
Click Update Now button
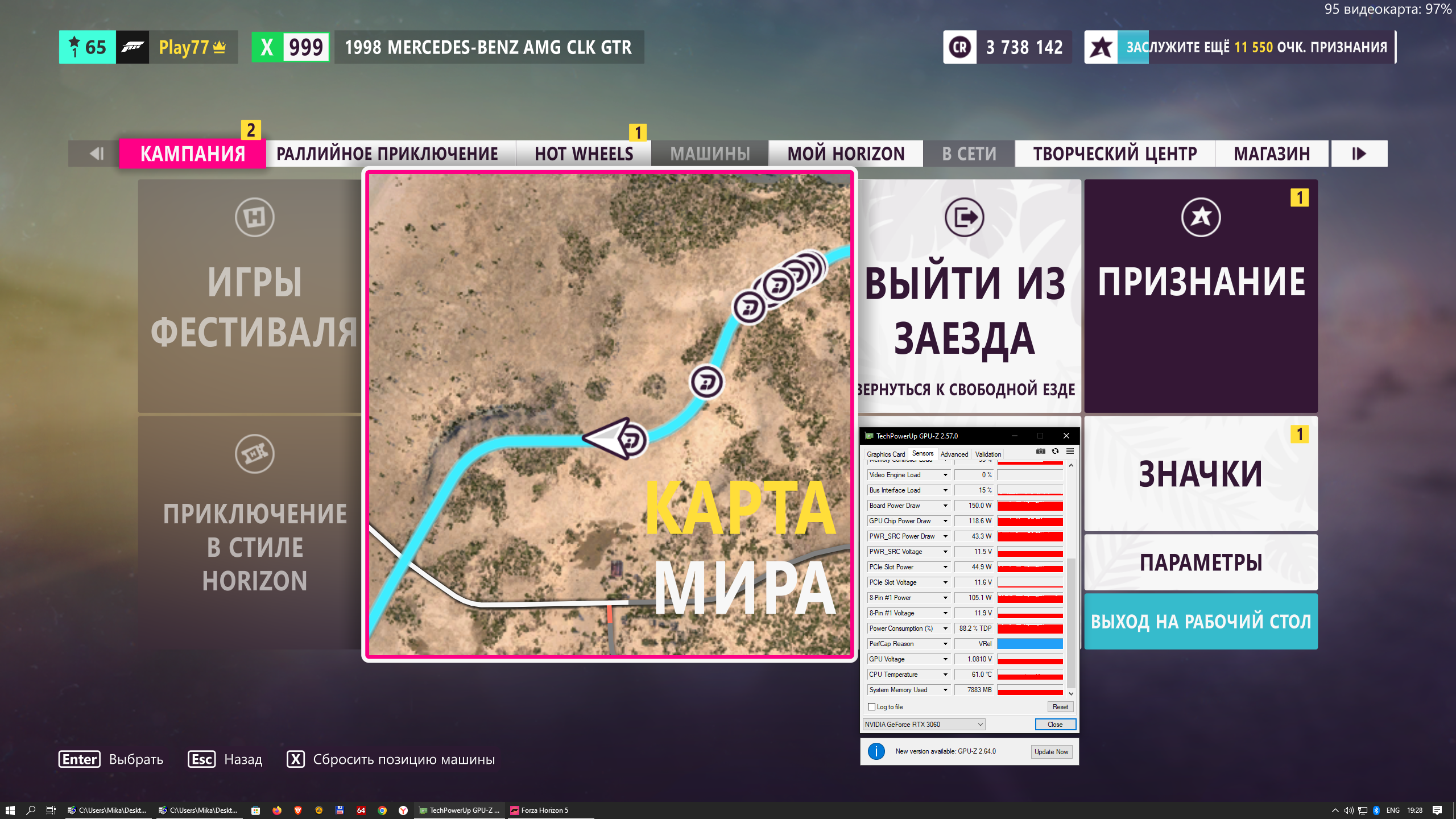tap(1051, 752)
